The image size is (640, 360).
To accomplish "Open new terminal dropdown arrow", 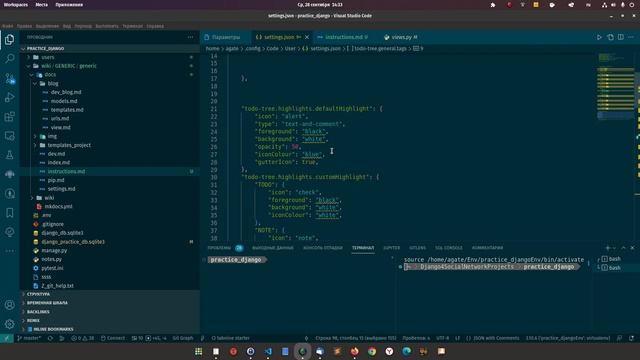I will (x=614, y=248).
